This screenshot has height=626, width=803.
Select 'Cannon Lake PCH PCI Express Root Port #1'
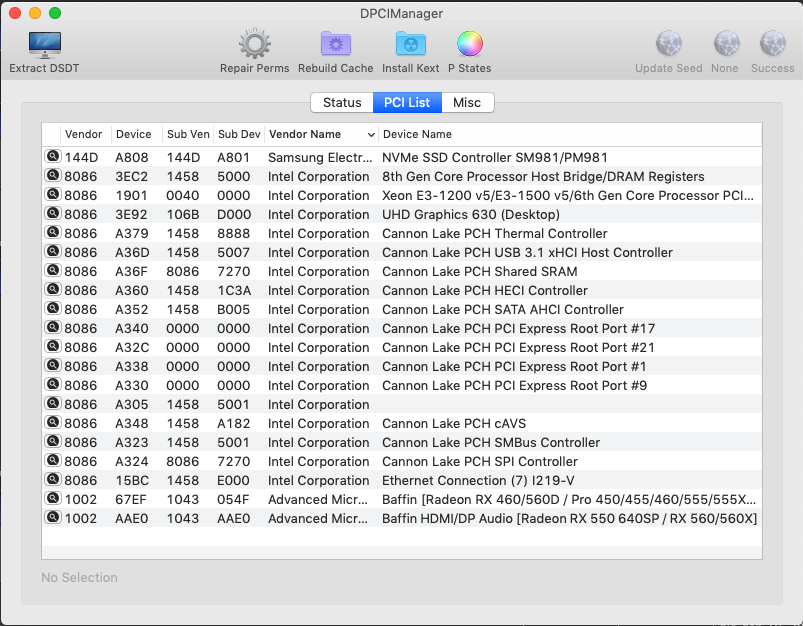pyautogui.click(x=514, y=366)
